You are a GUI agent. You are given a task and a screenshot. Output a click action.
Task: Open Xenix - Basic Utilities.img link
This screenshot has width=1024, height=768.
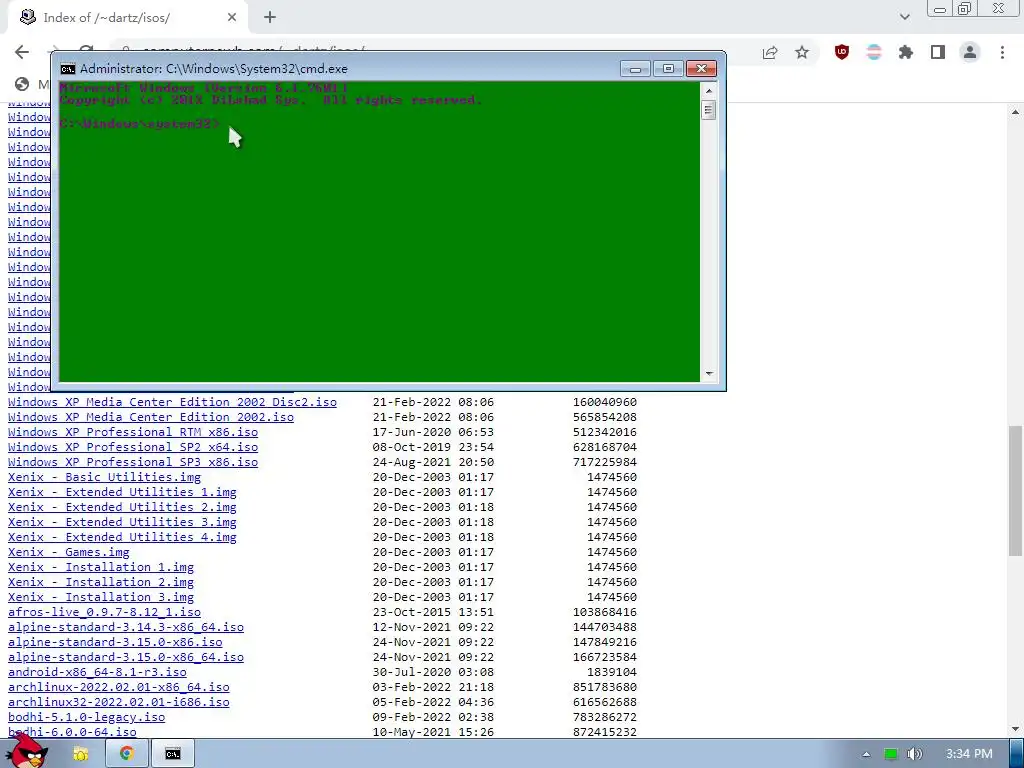104,477
